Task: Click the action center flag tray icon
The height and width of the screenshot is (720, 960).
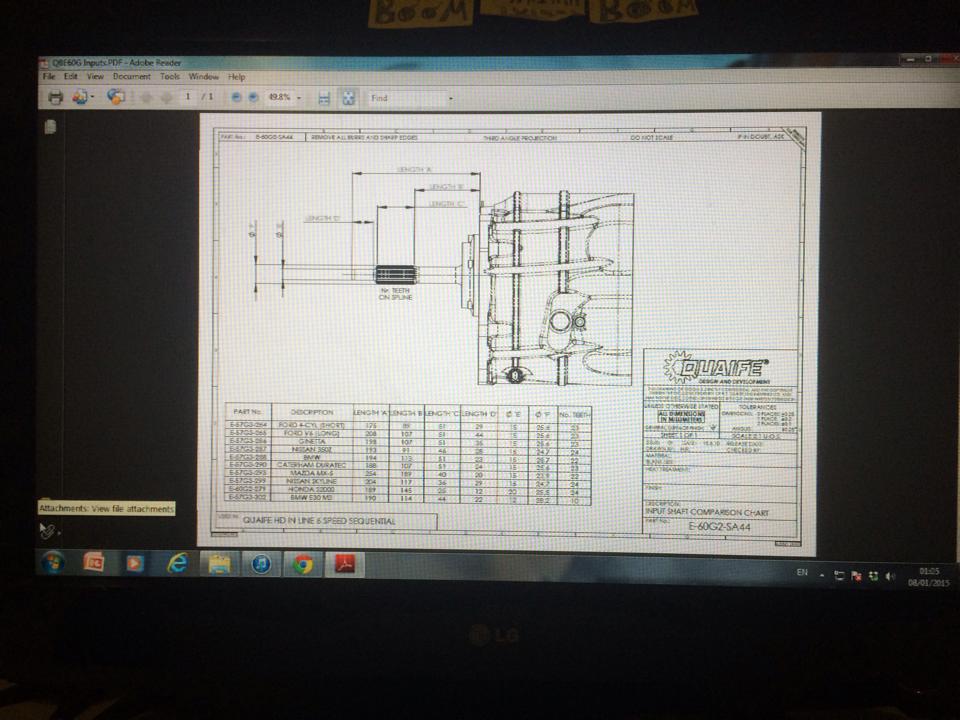Action: tap(857, 576)
